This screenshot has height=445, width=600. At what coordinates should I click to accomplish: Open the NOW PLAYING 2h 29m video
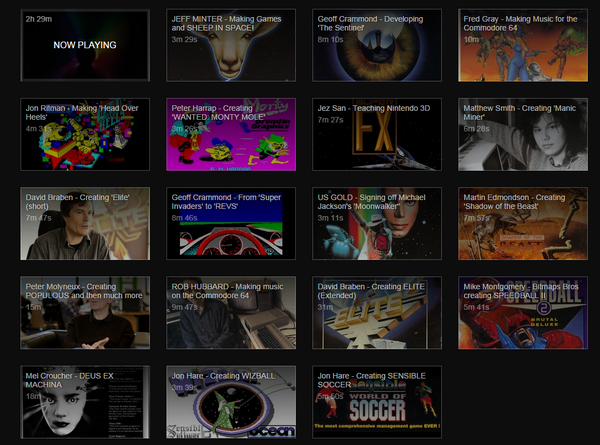point(85,45)
